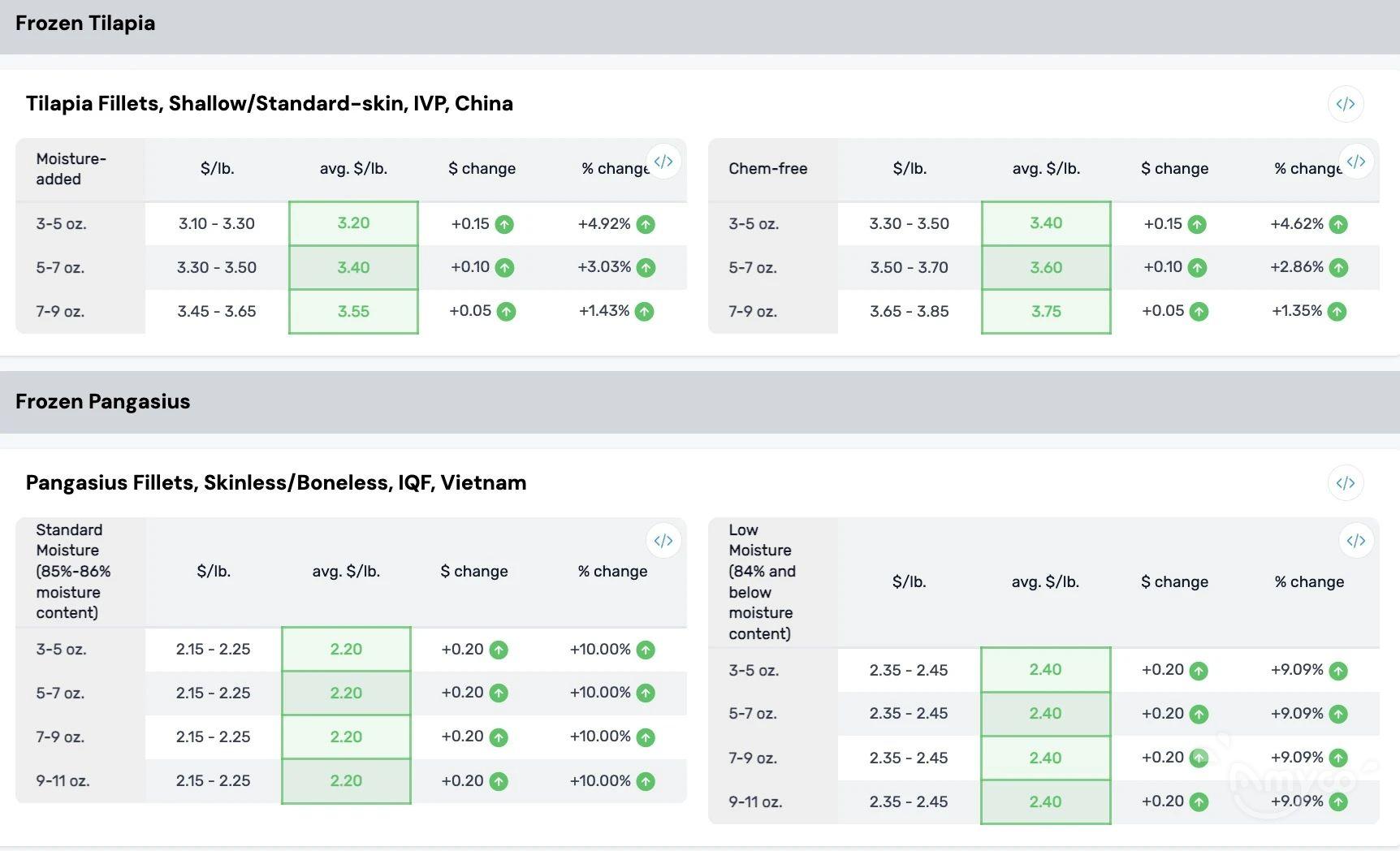The image size is (1400, 851).
Task: Click avg. $/lb. header in Moisture-added table
Action: (x=353, y=169)
